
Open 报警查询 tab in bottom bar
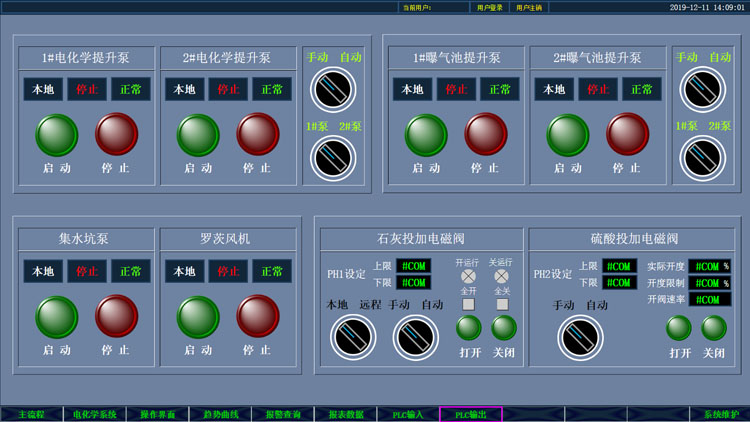click(x=283, y=414)
